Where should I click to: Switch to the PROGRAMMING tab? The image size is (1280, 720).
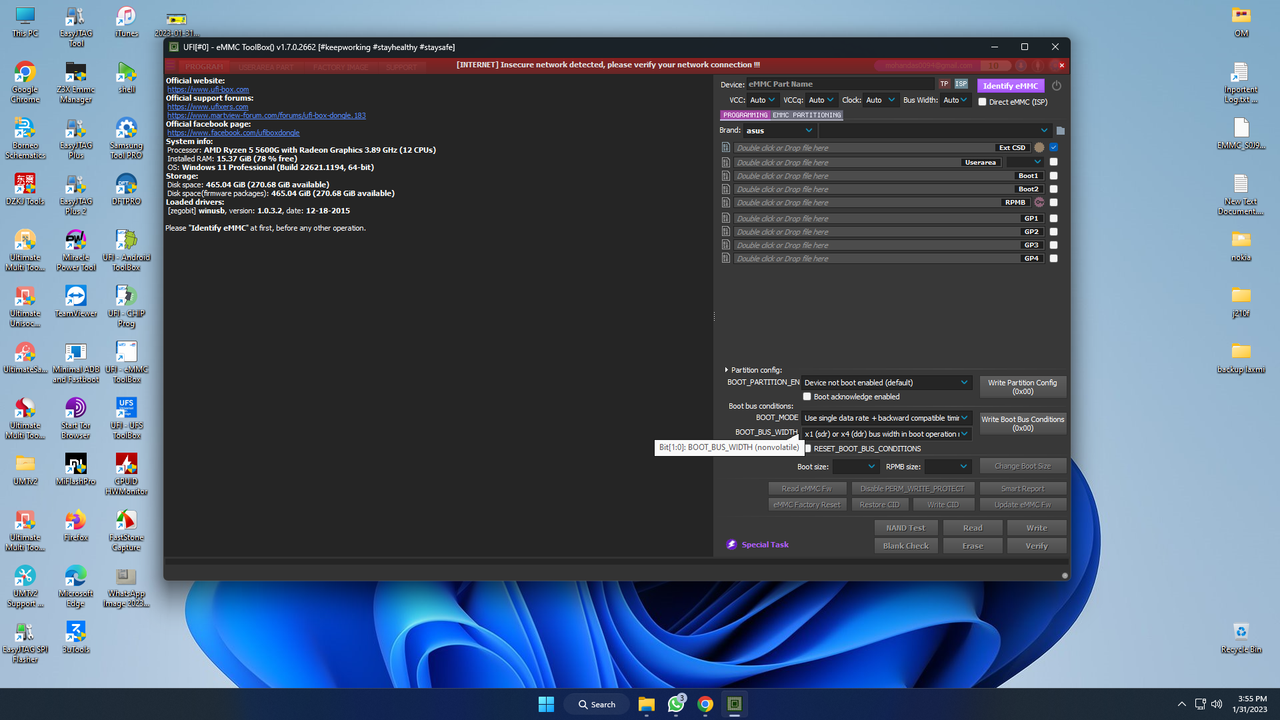tap(744, 115)
